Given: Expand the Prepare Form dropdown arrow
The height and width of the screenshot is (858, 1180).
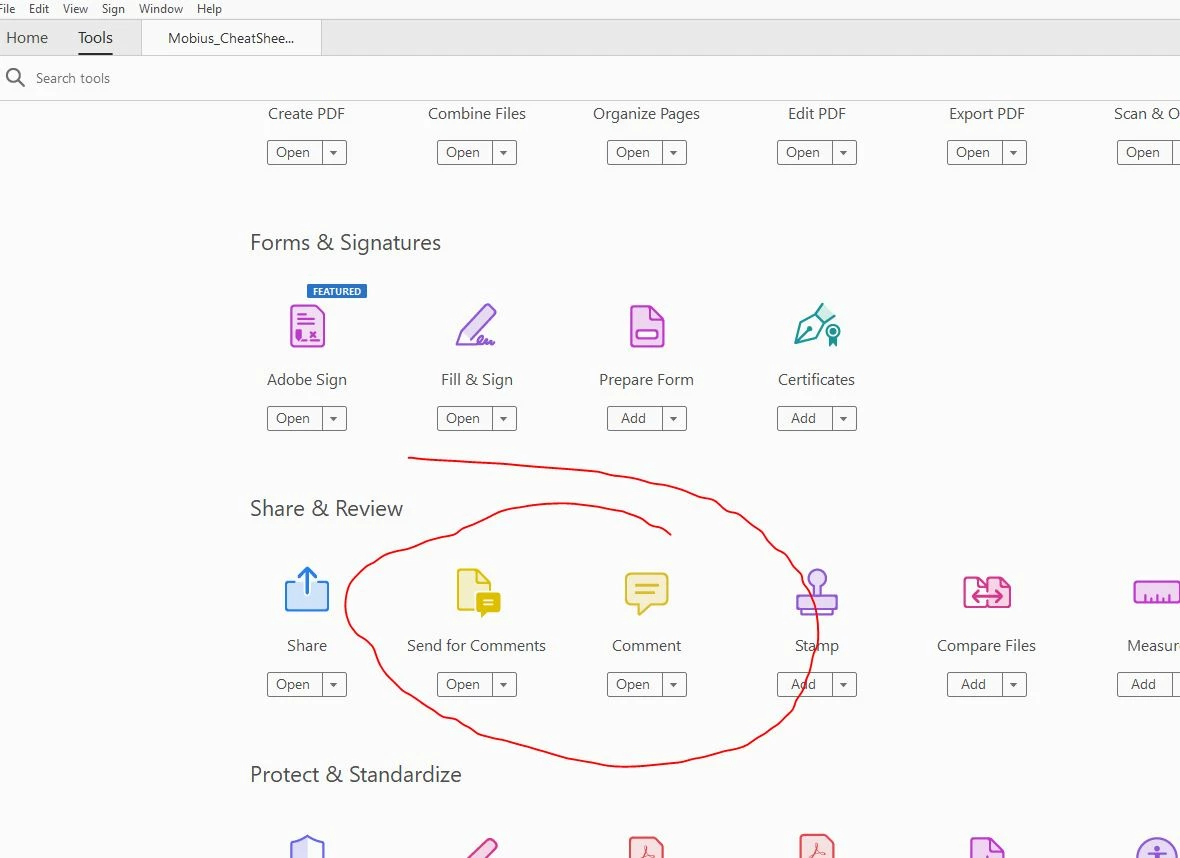Looking at the screenshot, I should pyautogui.click(x=674, y=418).
